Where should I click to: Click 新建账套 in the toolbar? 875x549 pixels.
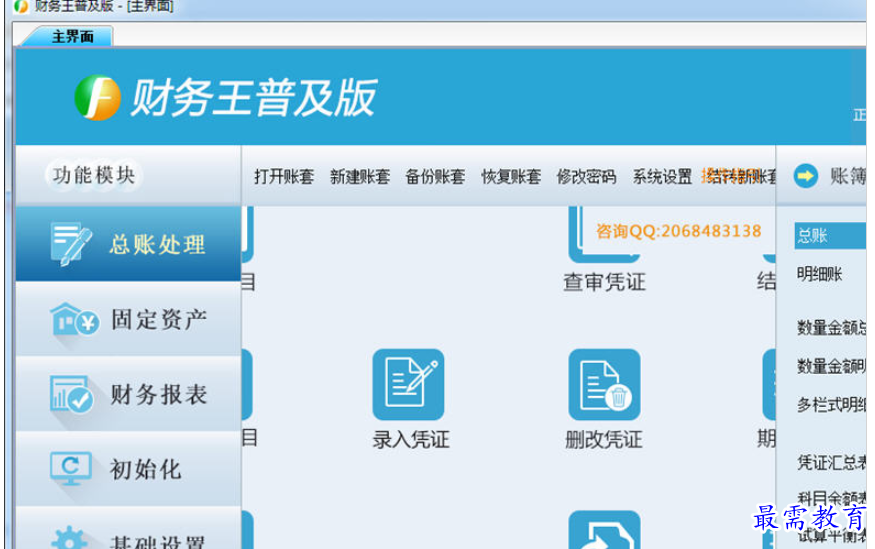[360, 177]
